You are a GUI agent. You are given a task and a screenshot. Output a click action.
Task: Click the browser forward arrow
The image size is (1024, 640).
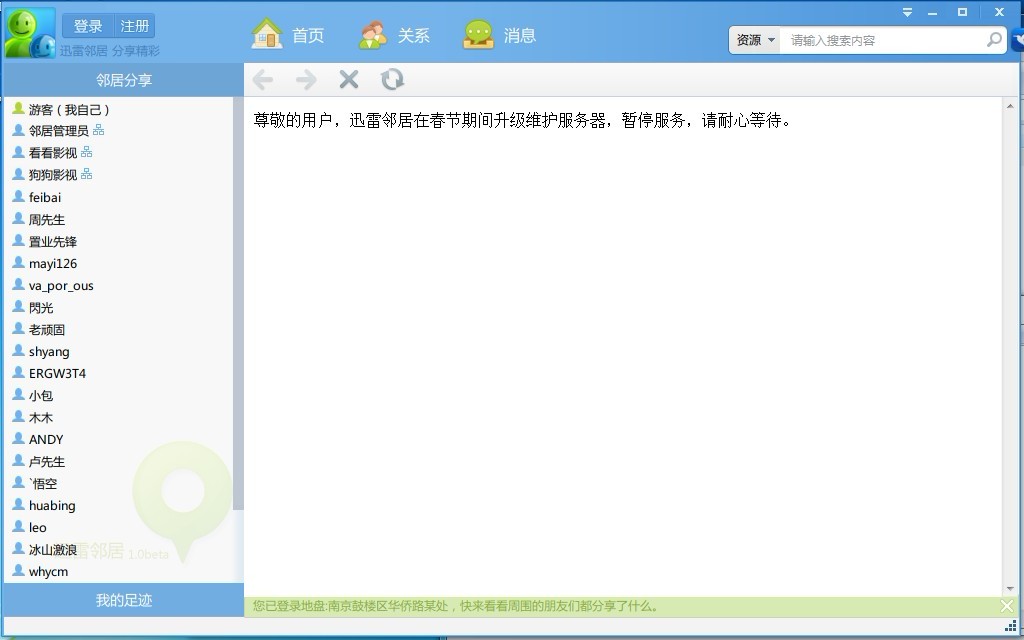(x=306, y=80)
